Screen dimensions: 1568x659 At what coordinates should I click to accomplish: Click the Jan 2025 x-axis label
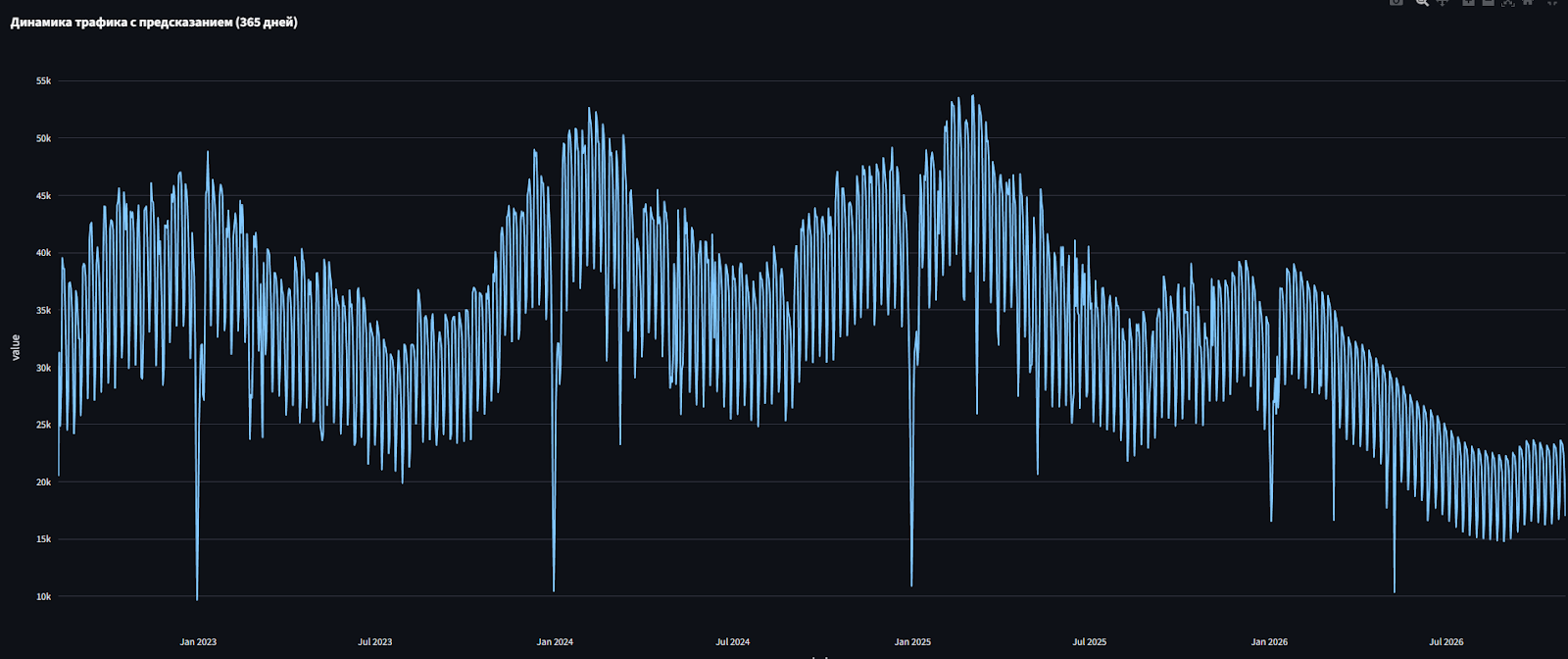[x=912, y=642]
